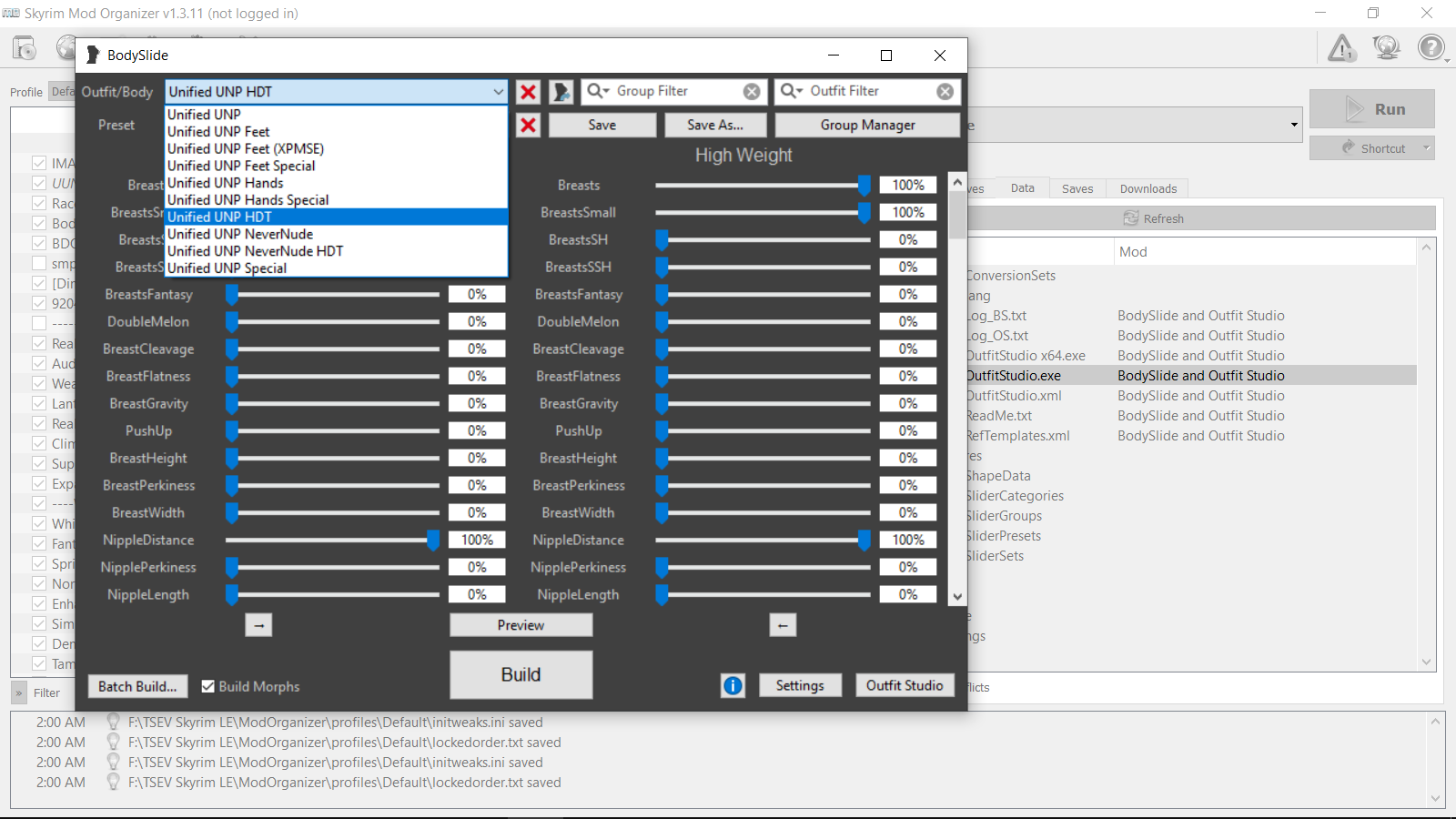Click the install mod from archive toolbar icon
This screenshot has height=819, width=1456.
click(x=25, y=48)
